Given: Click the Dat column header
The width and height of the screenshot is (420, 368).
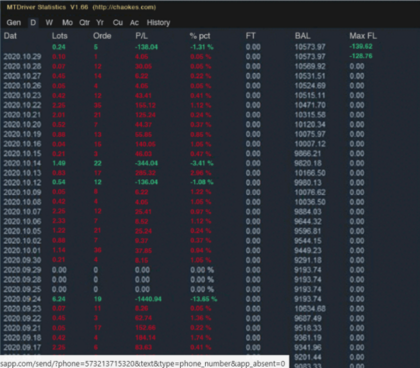Looking at the screenshot, I should [x=10, y=36].
